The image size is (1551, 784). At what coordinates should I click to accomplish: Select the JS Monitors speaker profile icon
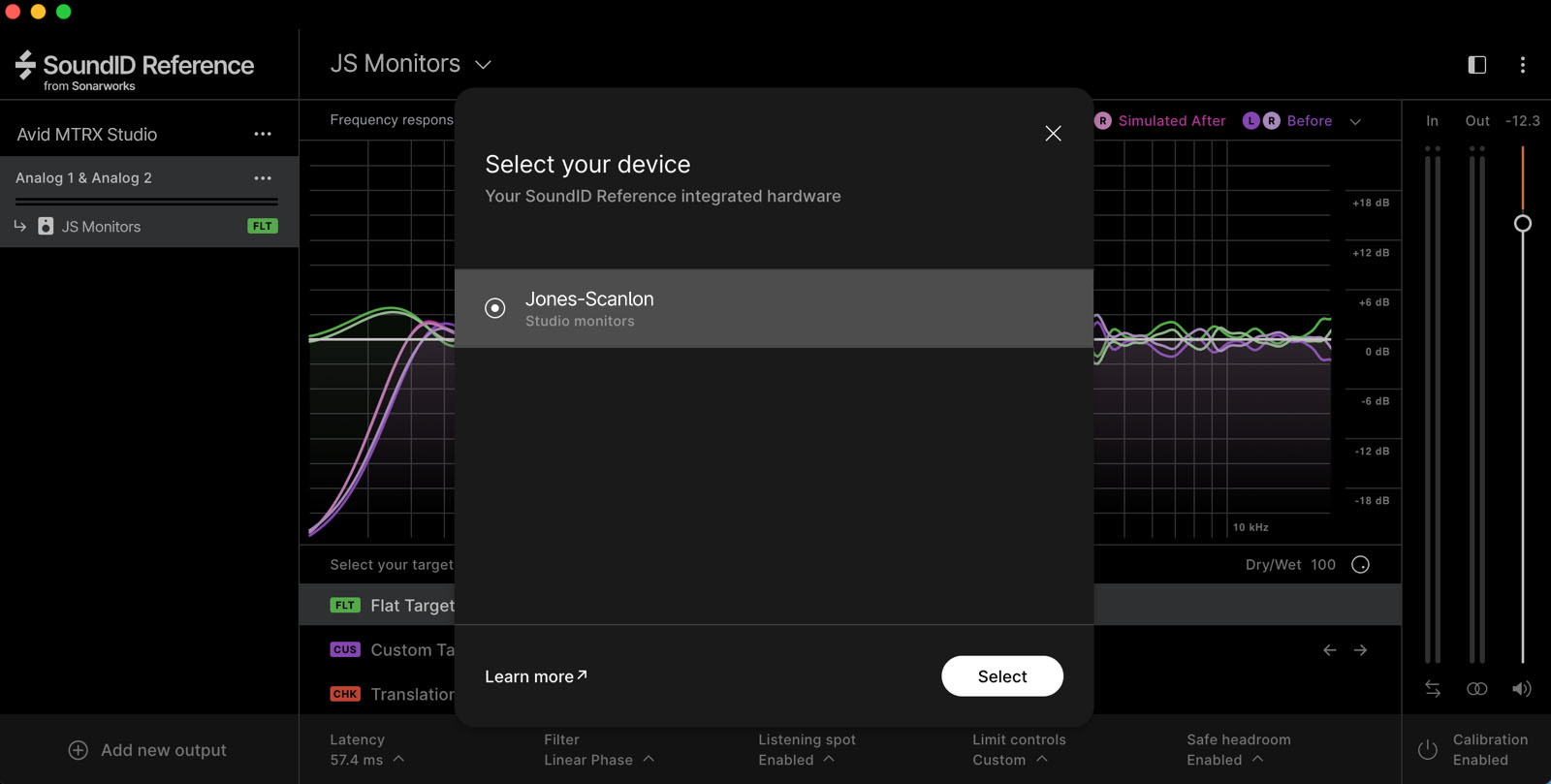[46, 226]
